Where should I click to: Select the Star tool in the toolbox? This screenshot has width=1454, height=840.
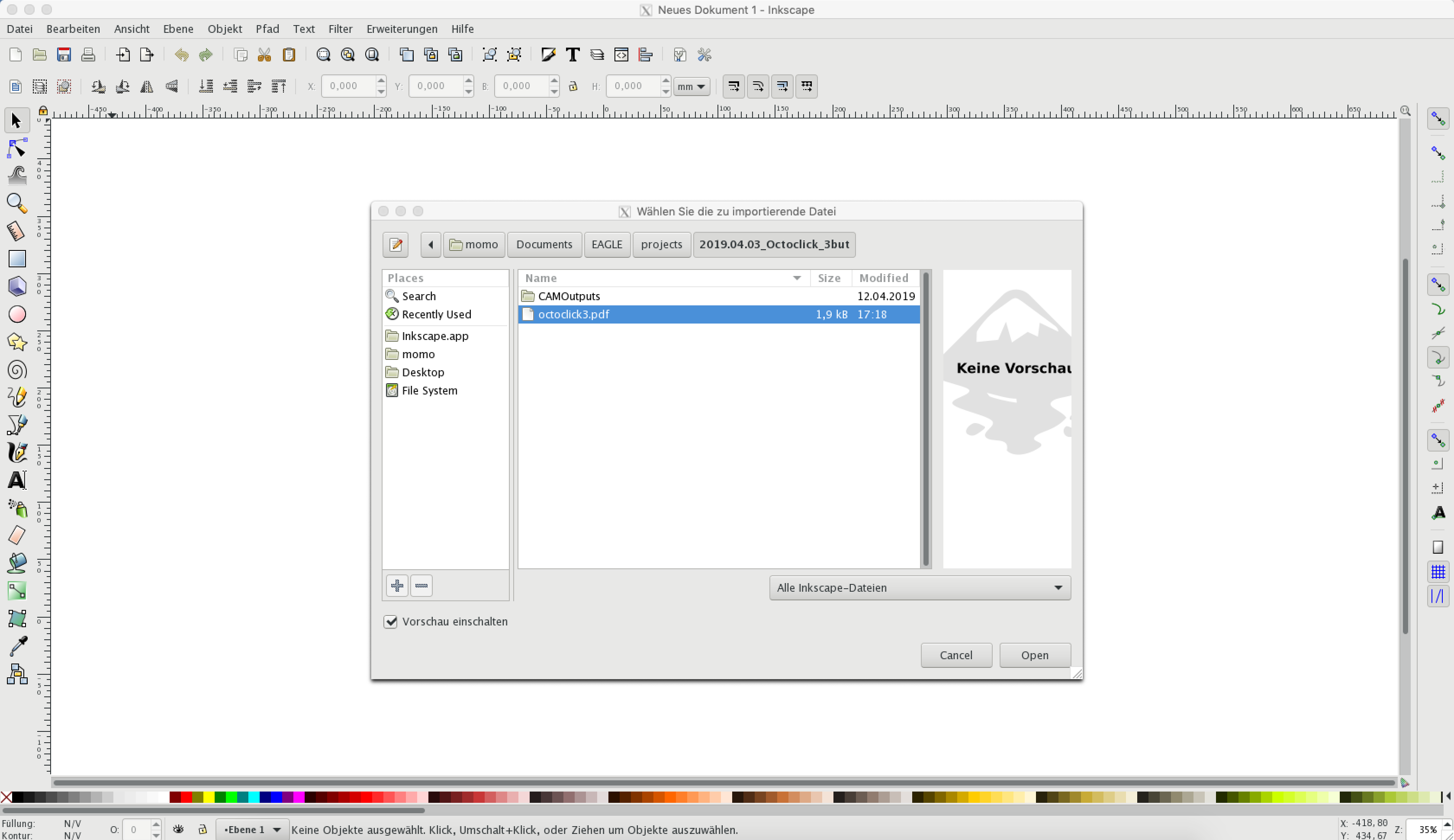[x=17, y=342]
